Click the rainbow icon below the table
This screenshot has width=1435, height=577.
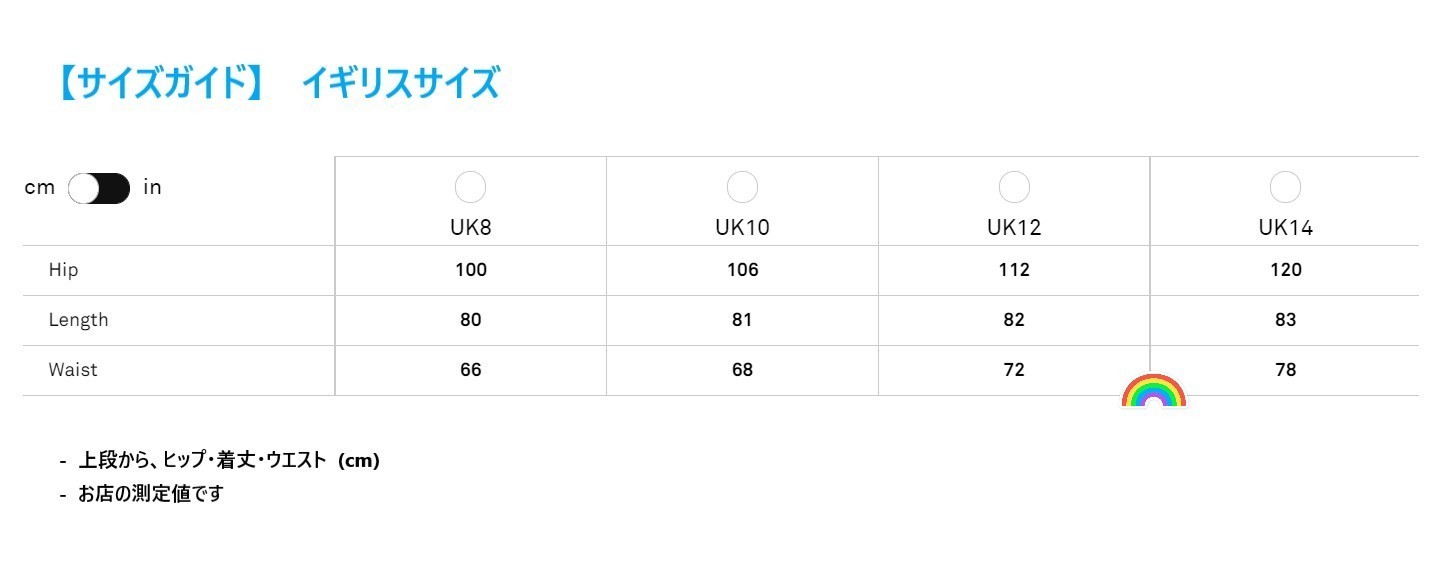[x=1154, y=391]
